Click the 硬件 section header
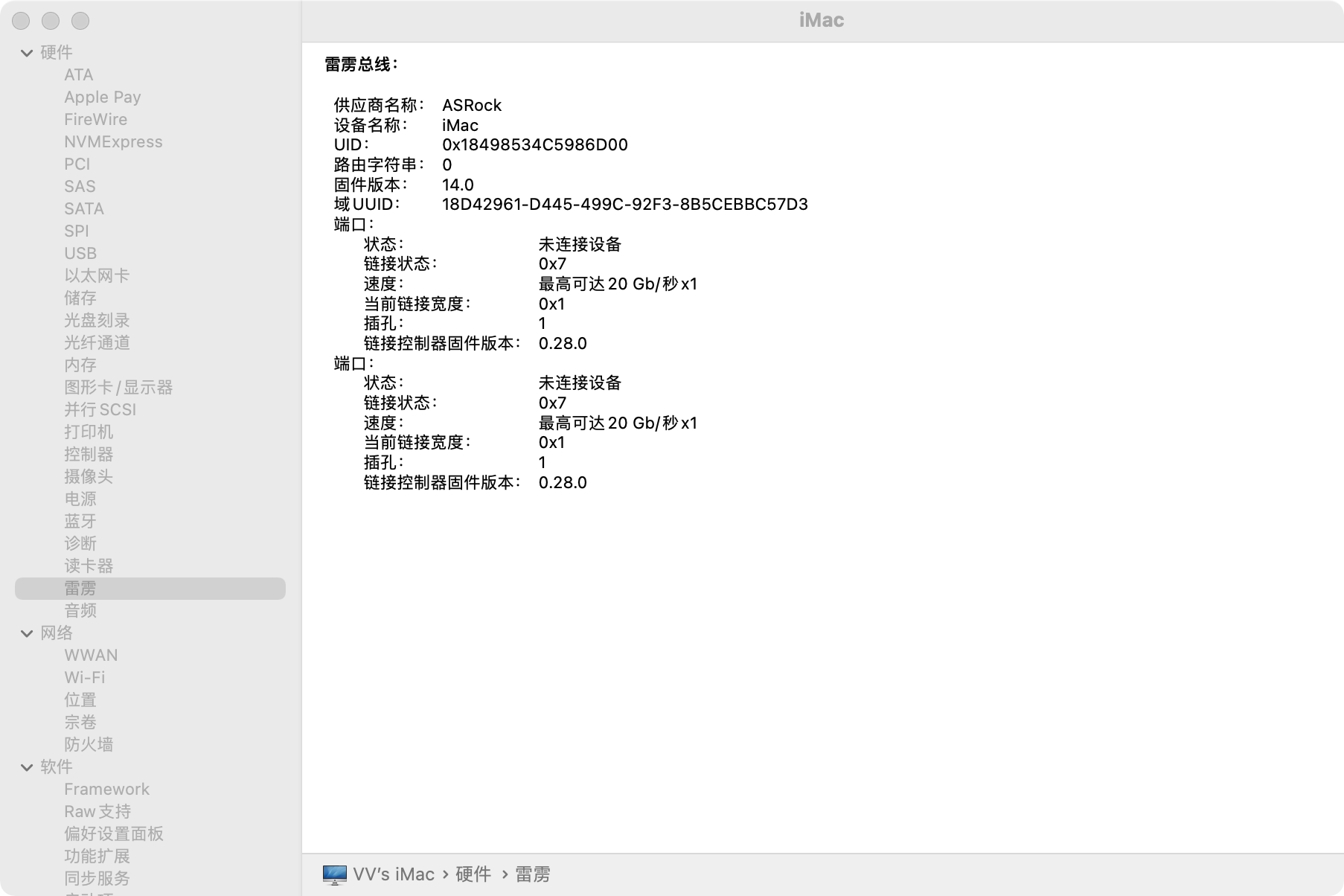The image size is (1344, 896). 57,53
